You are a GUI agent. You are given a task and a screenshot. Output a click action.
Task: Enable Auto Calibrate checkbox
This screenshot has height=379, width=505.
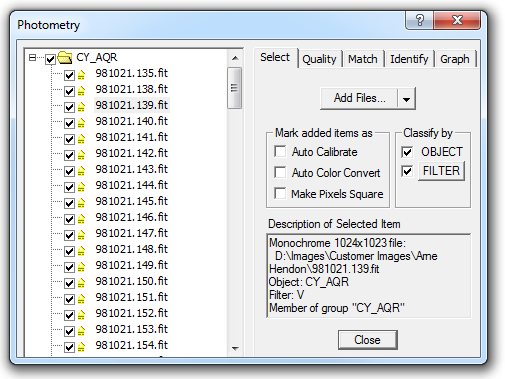click(x=280, y=151)
